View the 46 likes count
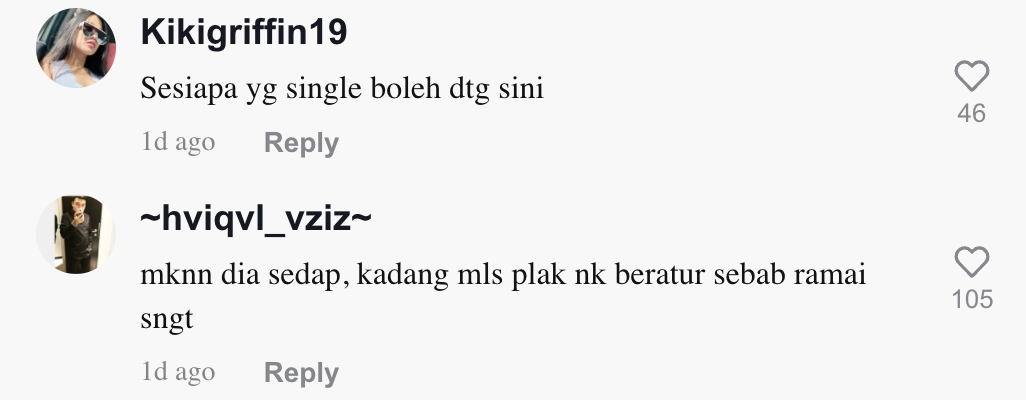 [972, 113]
